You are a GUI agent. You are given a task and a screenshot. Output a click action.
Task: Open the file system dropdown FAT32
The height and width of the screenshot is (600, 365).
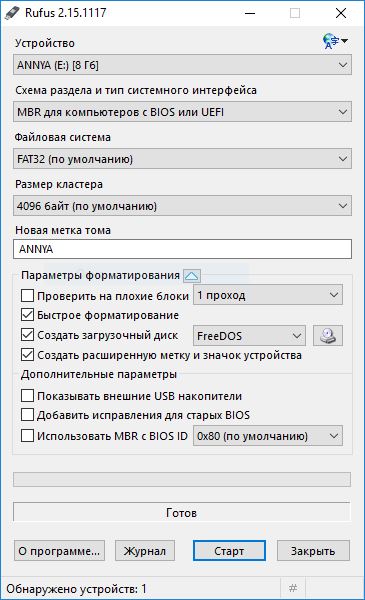point(182,159)
